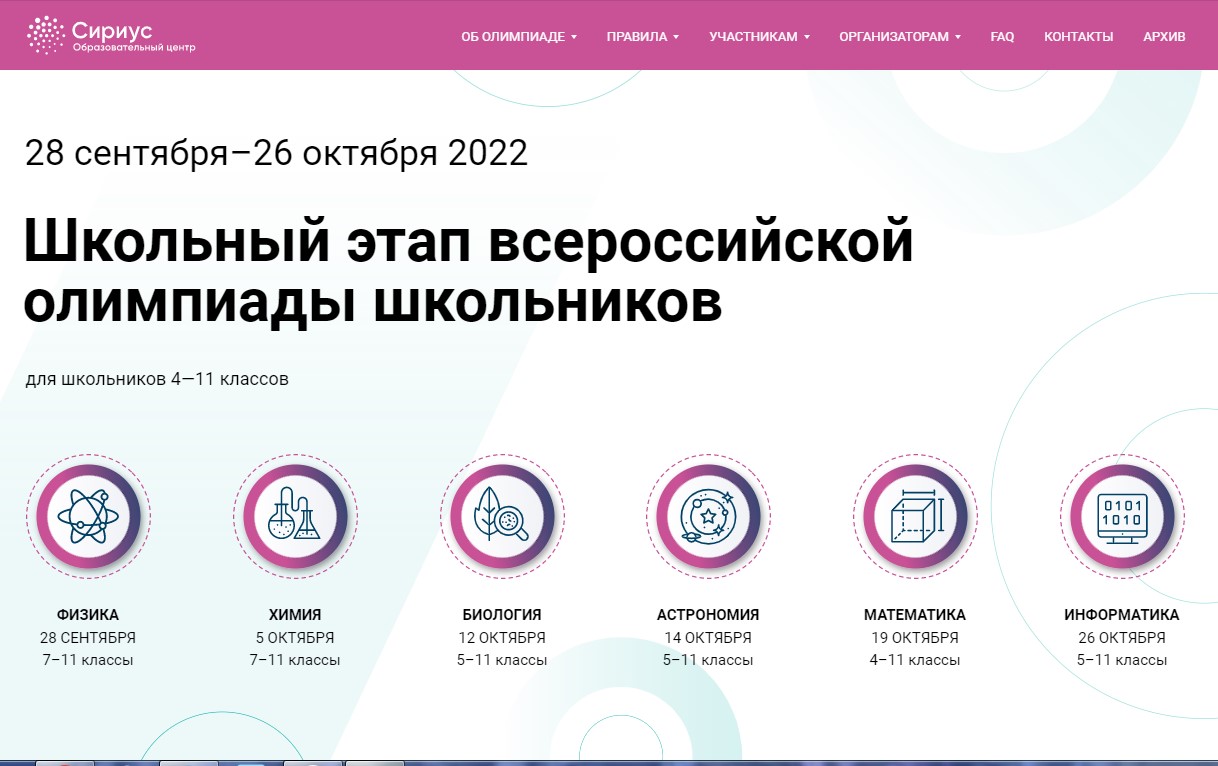The height and width of the screenshot is (766, 1218).
Task: Open the Astronomy planet orbit icon
Action: 708,516
